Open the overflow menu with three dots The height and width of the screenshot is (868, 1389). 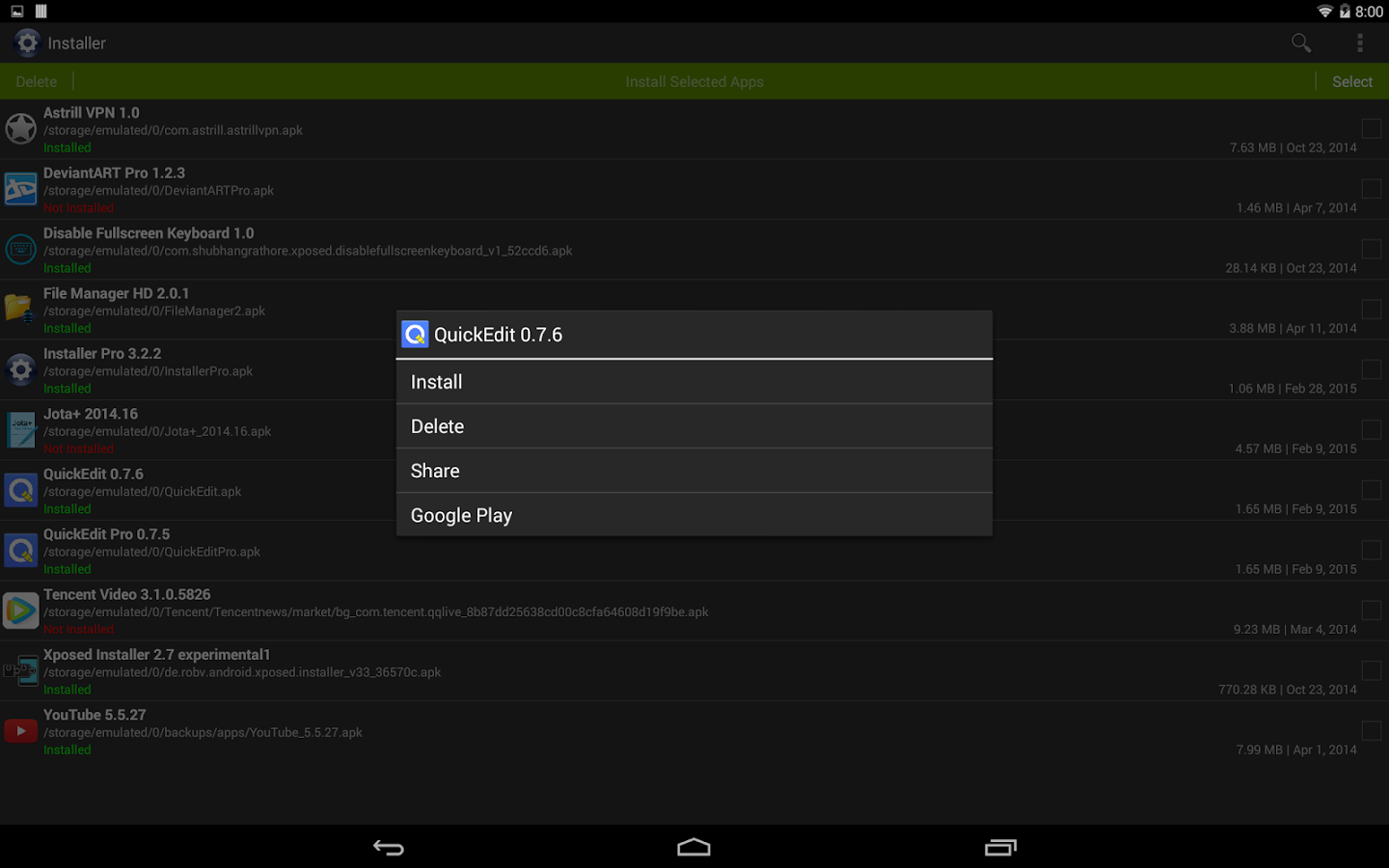(1360, 42)
